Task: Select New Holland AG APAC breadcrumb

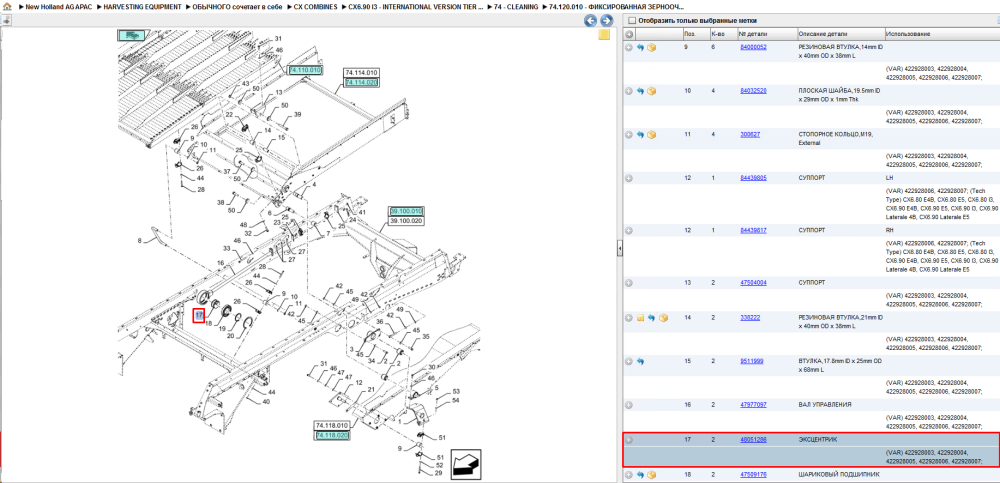Action: 59,6
